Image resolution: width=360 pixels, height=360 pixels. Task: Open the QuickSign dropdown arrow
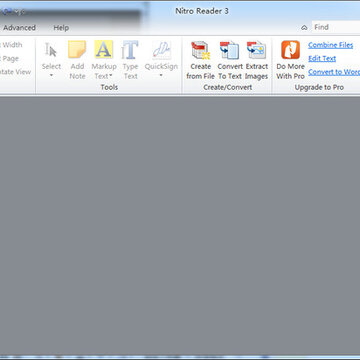click(161, 76)
